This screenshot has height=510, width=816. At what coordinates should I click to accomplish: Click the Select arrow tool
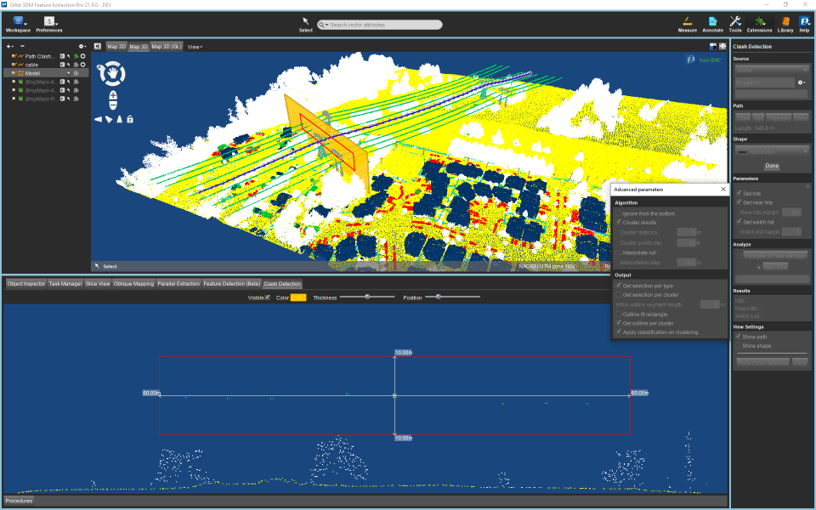coord(305,24)
